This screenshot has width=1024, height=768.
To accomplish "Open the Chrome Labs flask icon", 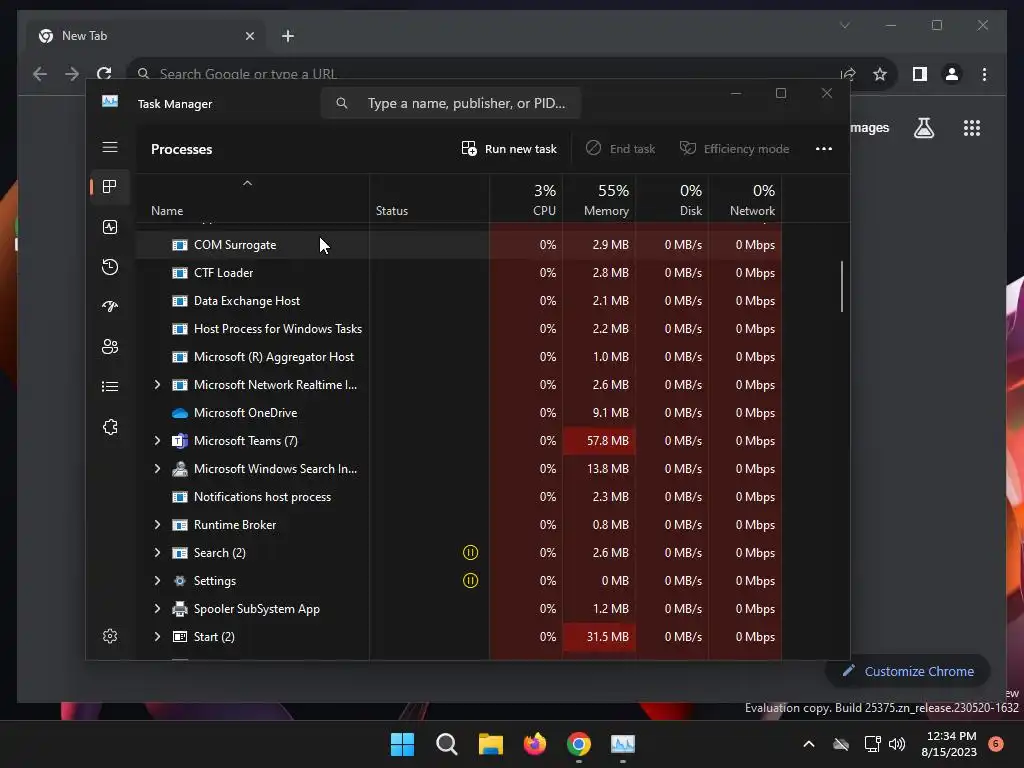I will (x=923, y=128).
